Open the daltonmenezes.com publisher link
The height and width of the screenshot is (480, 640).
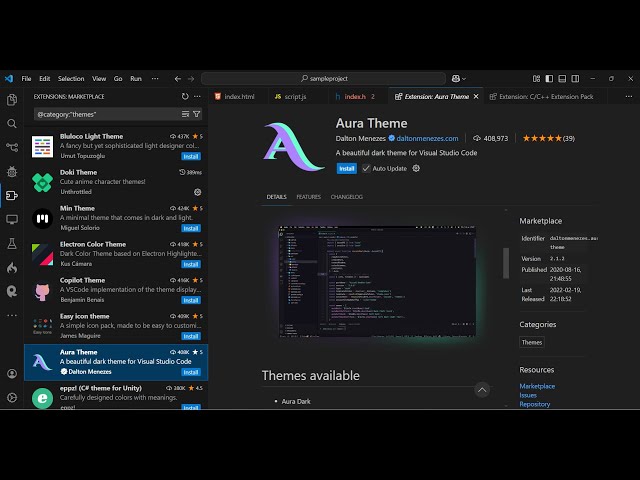tap(427, 138)
